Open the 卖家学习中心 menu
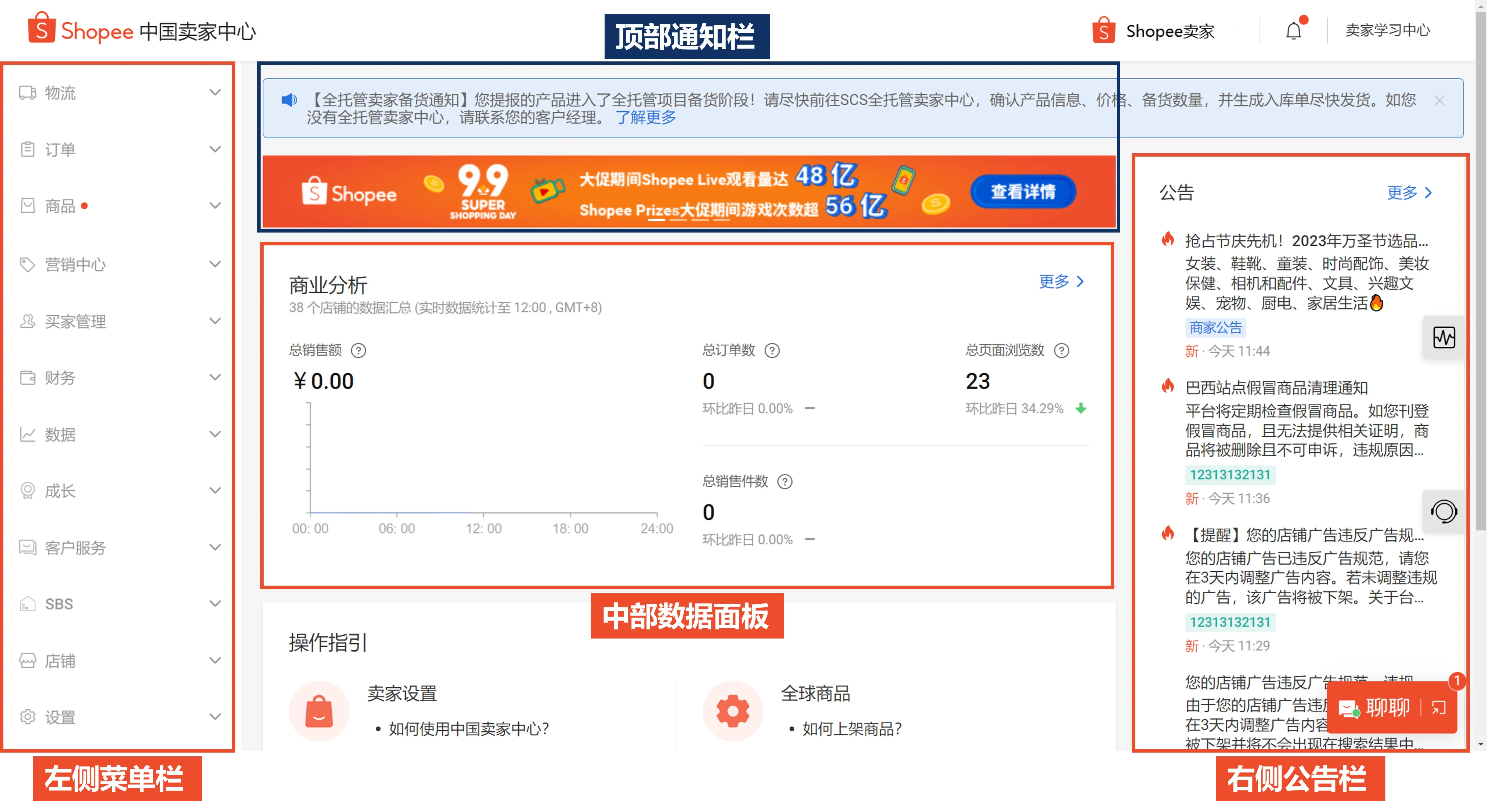The width and height of the screenshot is (1487, 812). pyautogui.click(x=1388, y=30)
